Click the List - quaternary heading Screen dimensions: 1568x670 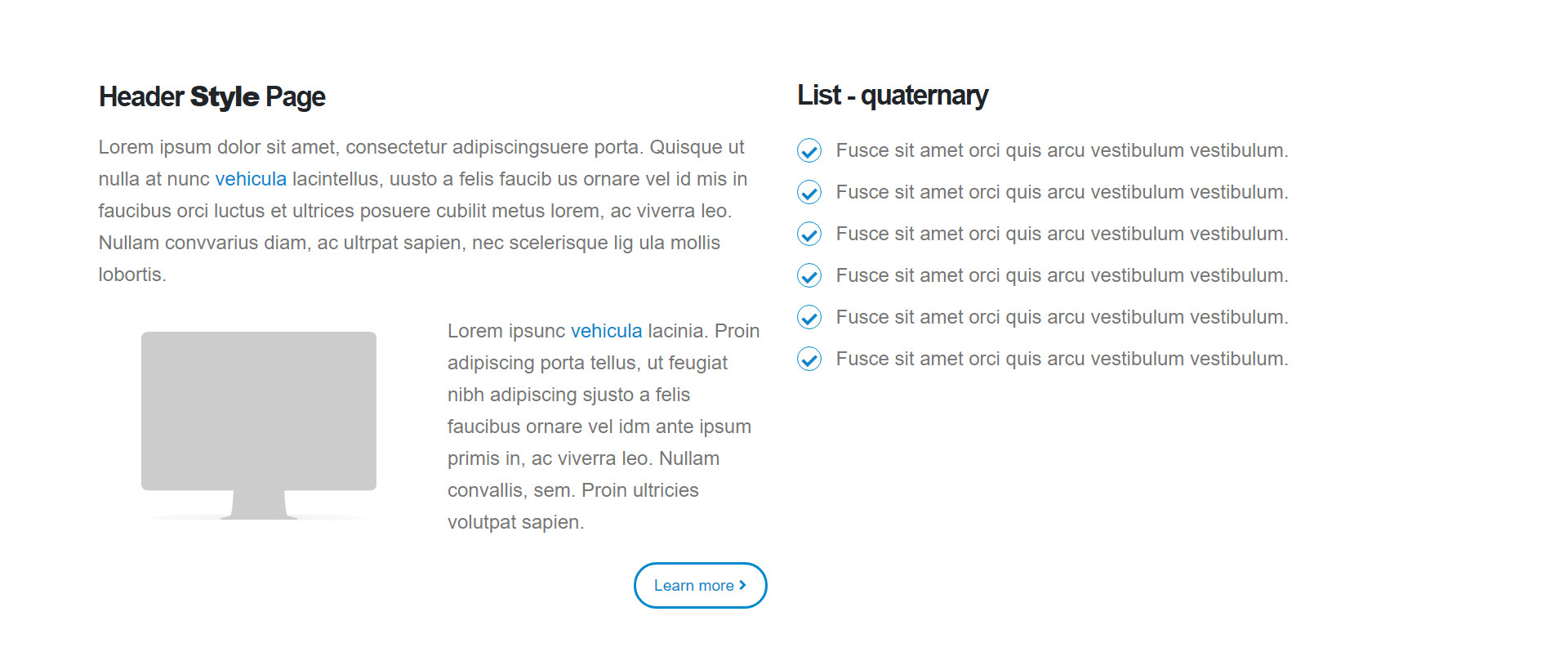[x=893, y=95]
